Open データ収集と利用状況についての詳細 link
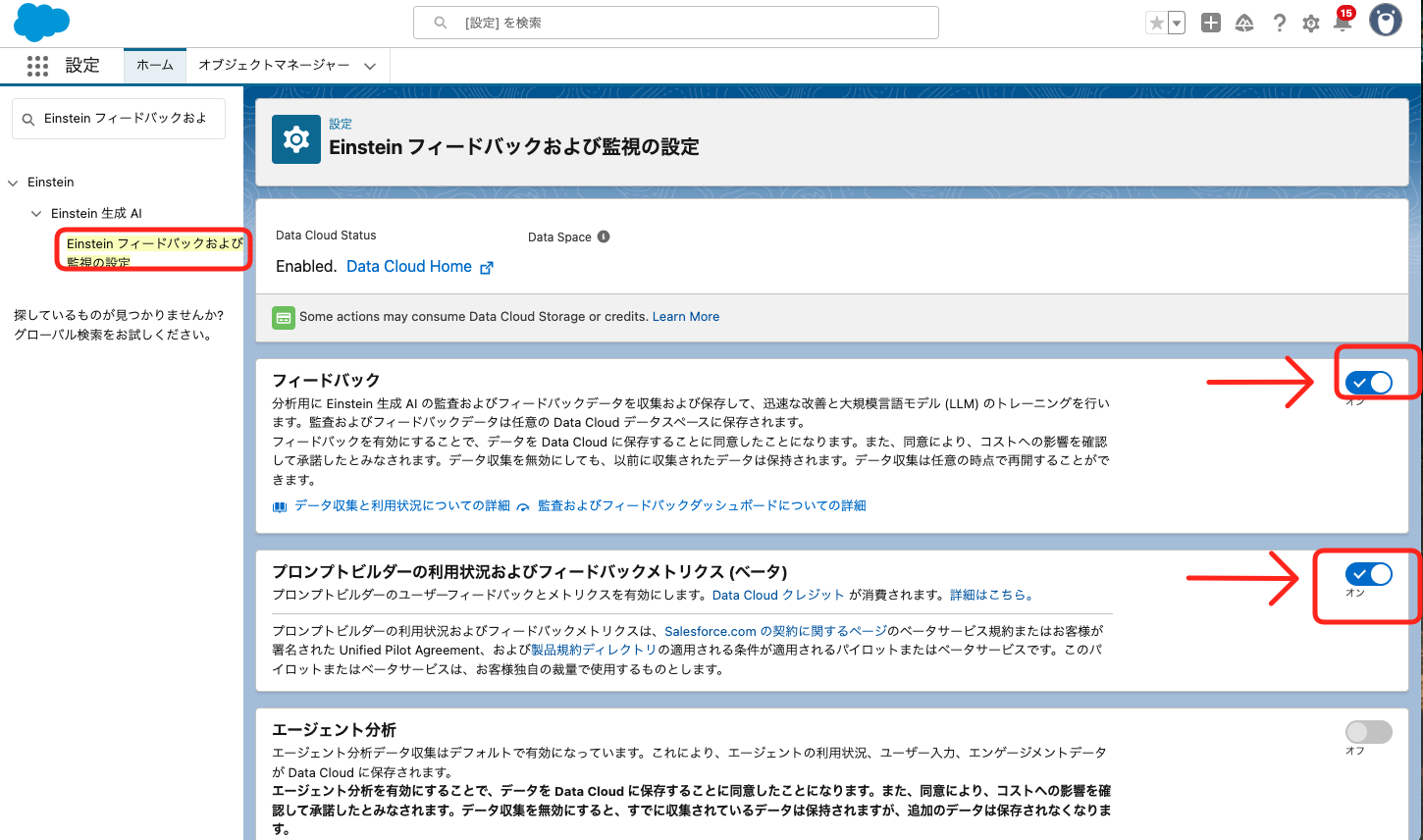The height and width of the screenshot is (840, 1423). tap(402, 505)
